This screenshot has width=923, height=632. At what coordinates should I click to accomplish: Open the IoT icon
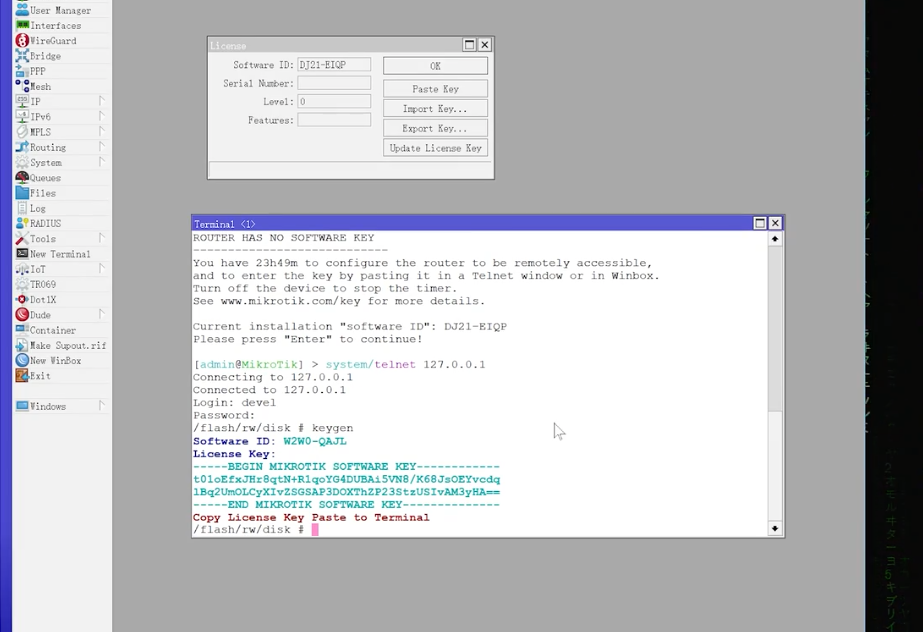(x=22, y=269)
